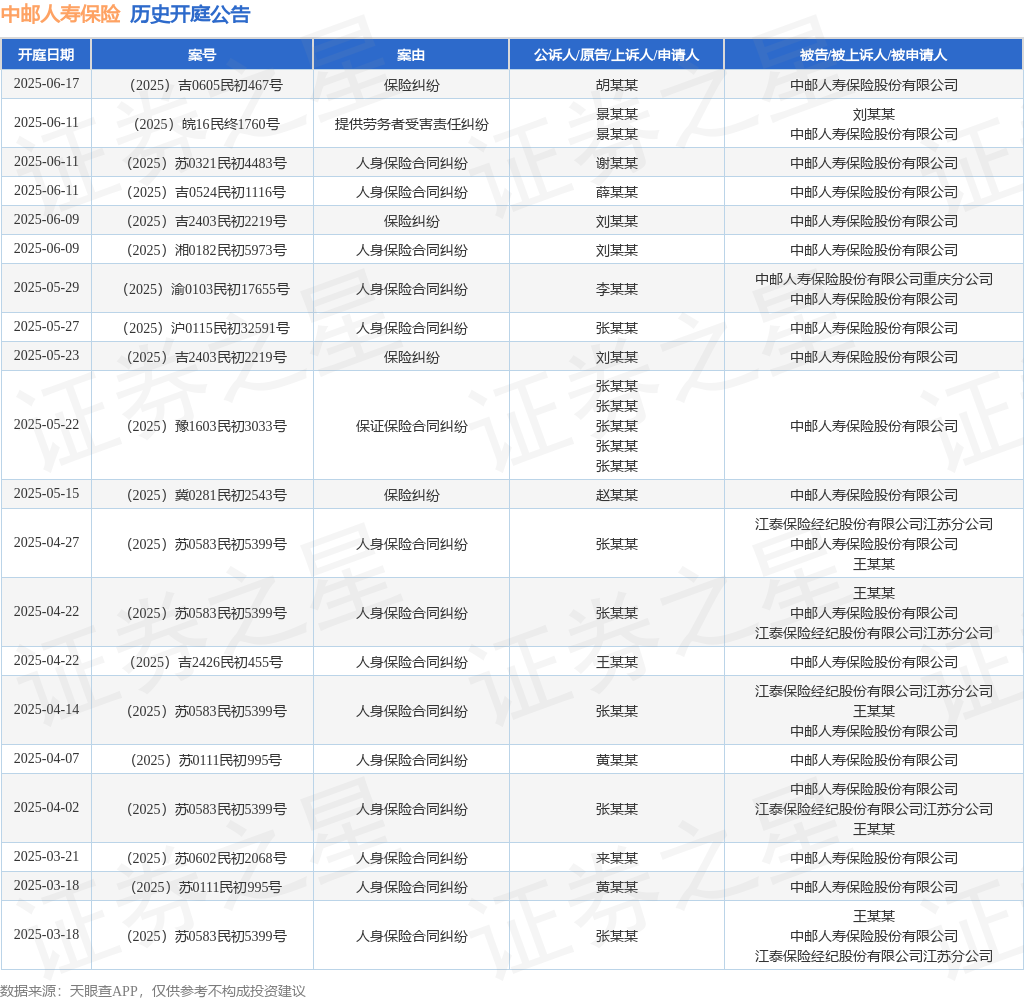Click case number (2025)豫1603民初3033号
The width and height of the screenshot is (1024, 1000).
pyautogui.click(x=206, y=426)
